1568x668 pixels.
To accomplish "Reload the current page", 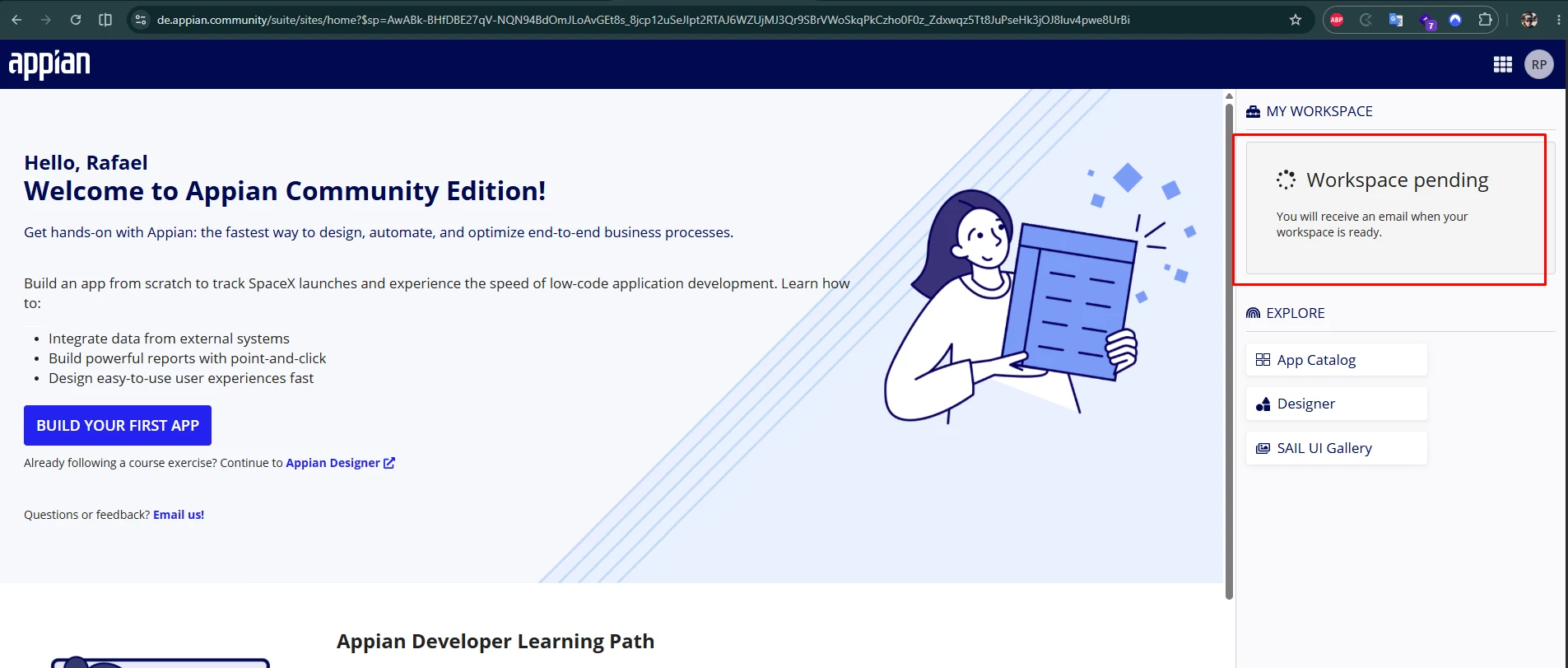I will (76, 20).
